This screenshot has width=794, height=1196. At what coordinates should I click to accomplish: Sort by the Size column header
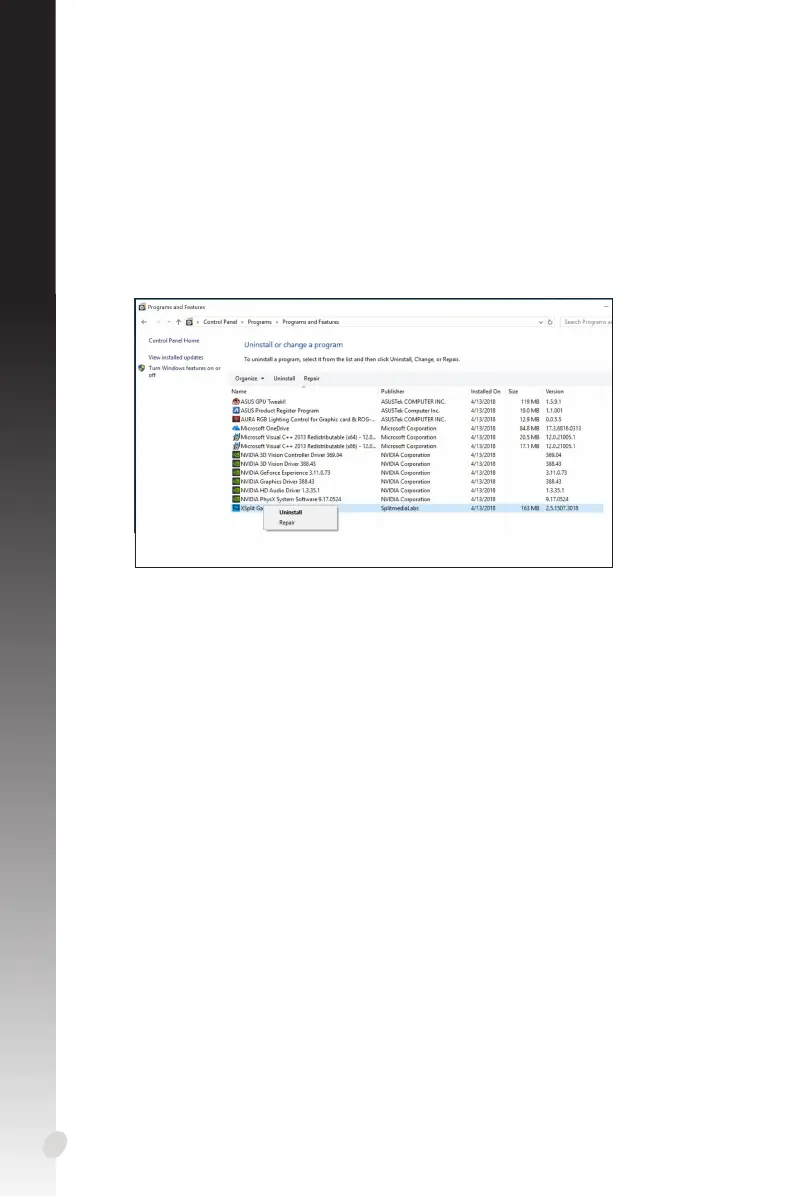tap(513, 391)
